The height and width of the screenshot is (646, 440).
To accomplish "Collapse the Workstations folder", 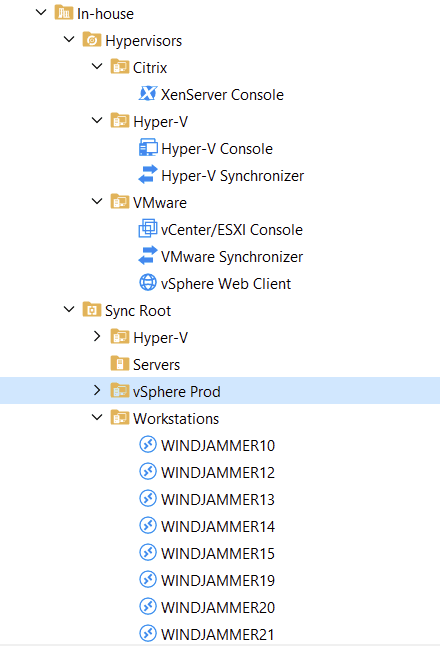I will 97,417.
